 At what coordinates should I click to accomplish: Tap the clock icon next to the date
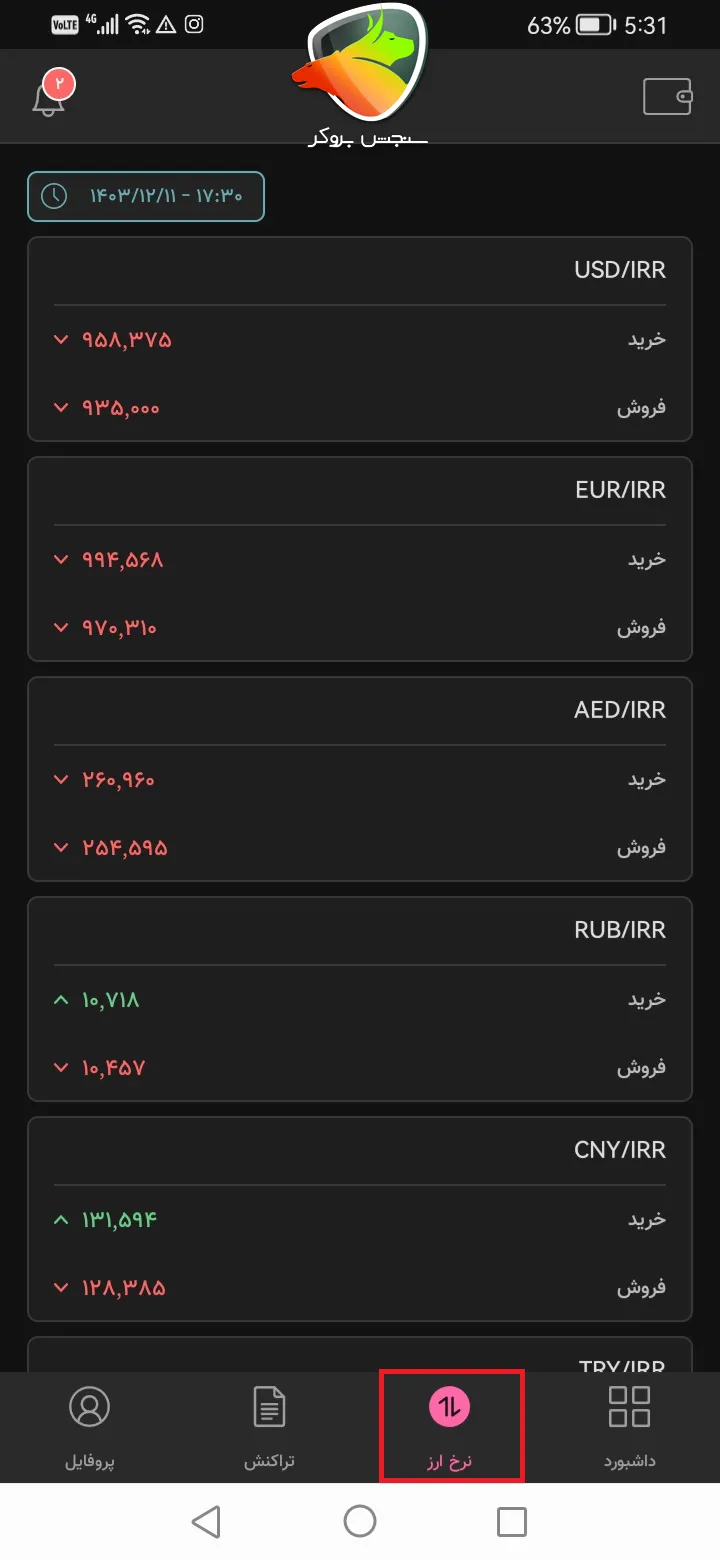pyautogui.click(x=51, y=196)
